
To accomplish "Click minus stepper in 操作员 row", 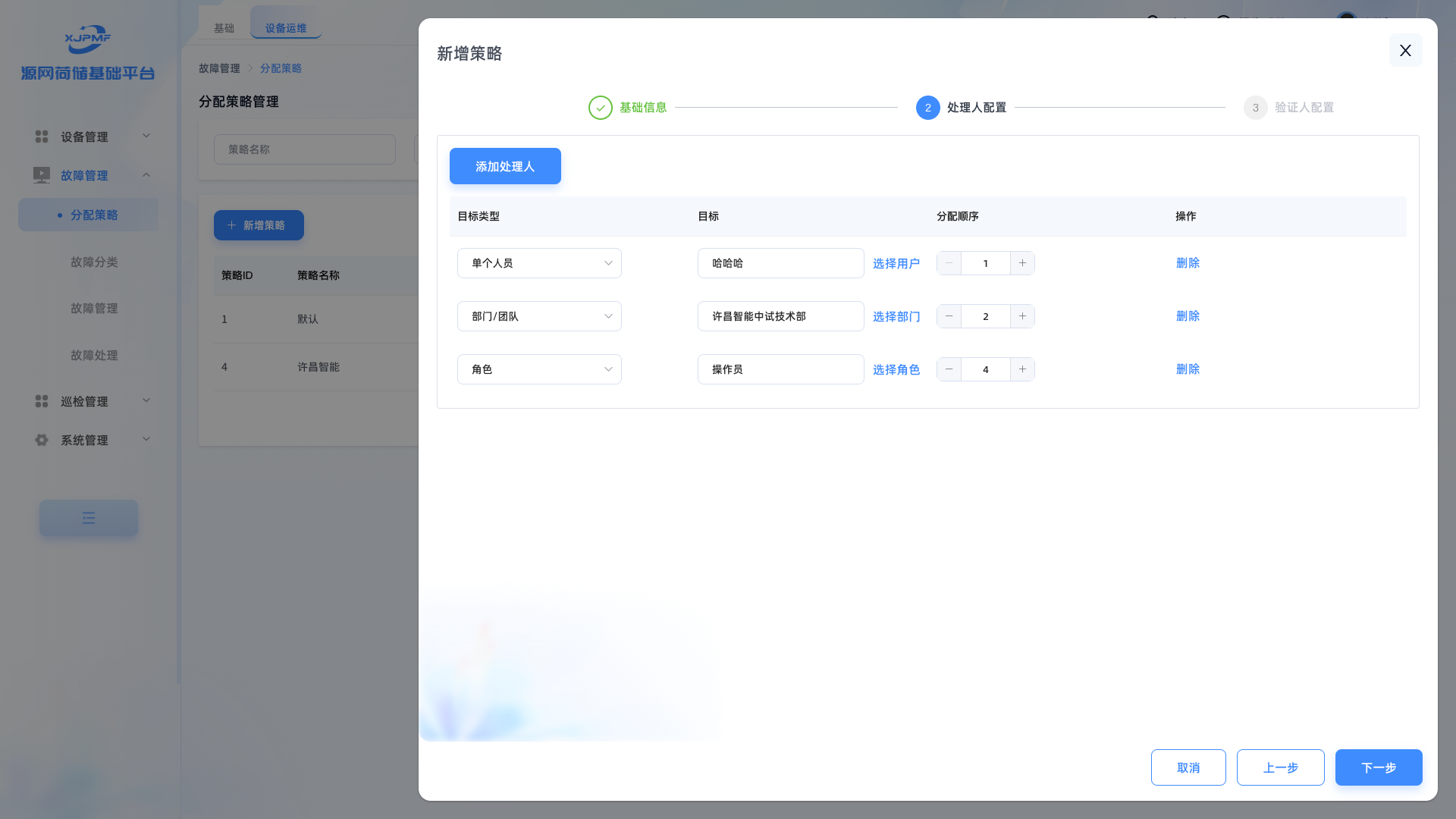I will pyautogui.click(x=949, y=369).
